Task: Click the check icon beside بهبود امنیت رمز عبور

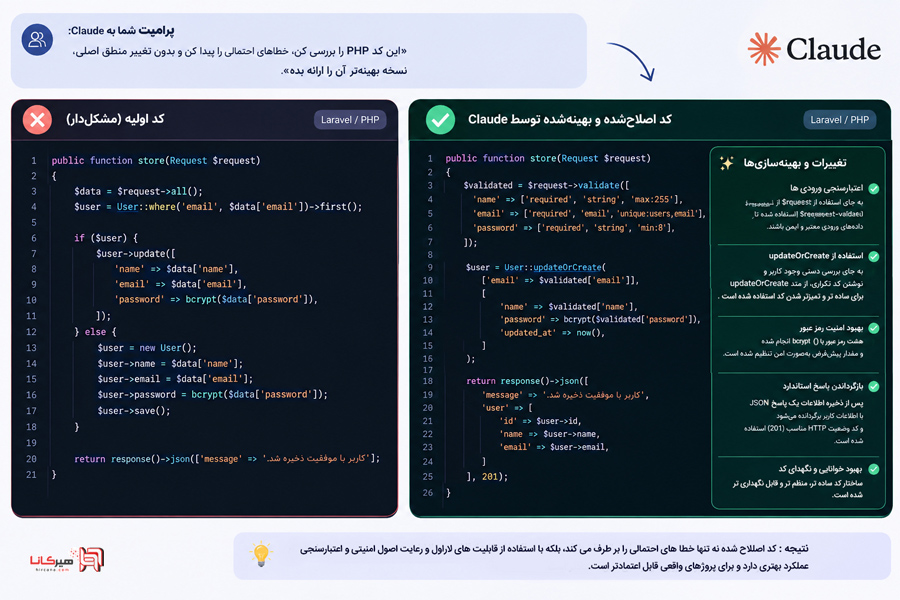Action: [x=874, y=328]
